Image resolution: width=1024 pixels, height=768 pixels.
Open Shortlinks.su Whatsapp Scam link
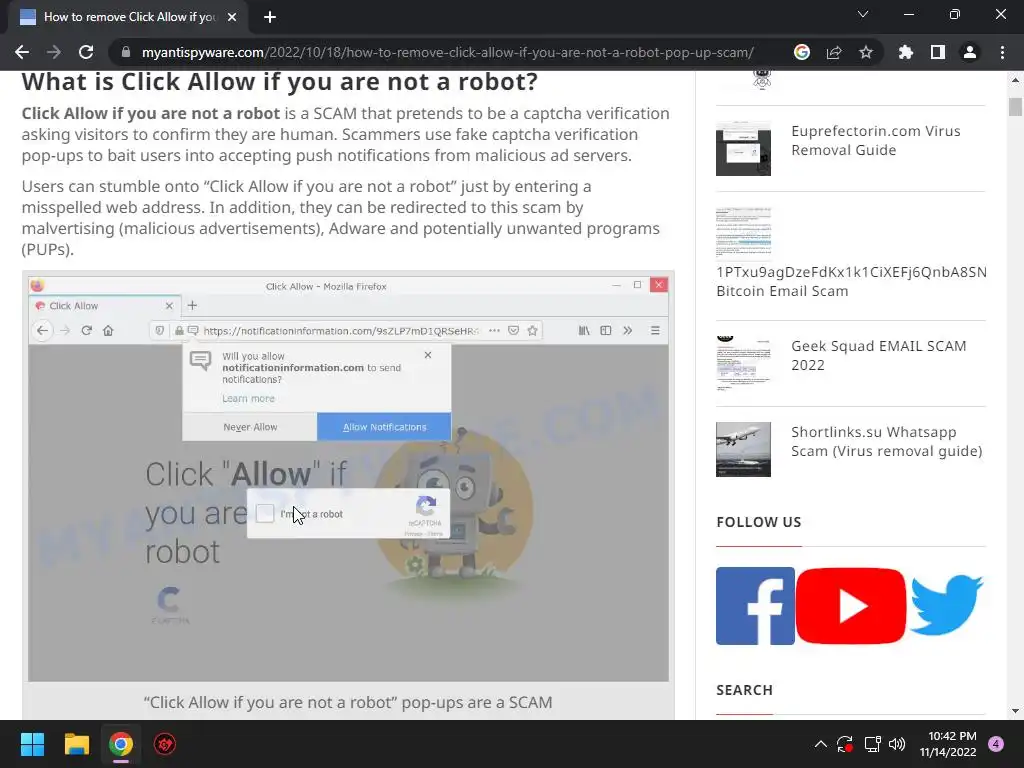pyautogui.click(x=886, y=441)
